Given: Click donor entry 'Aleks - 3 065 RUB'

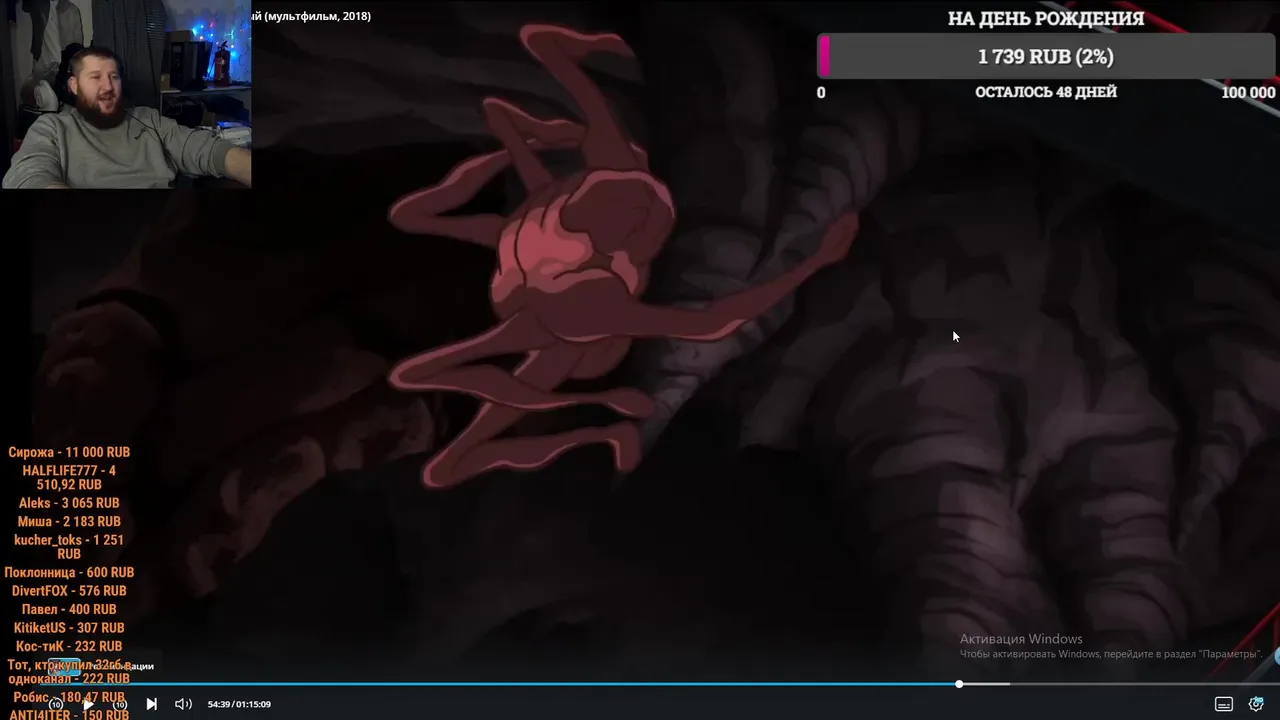Looking at the screenshot, I should coord(69,503).
